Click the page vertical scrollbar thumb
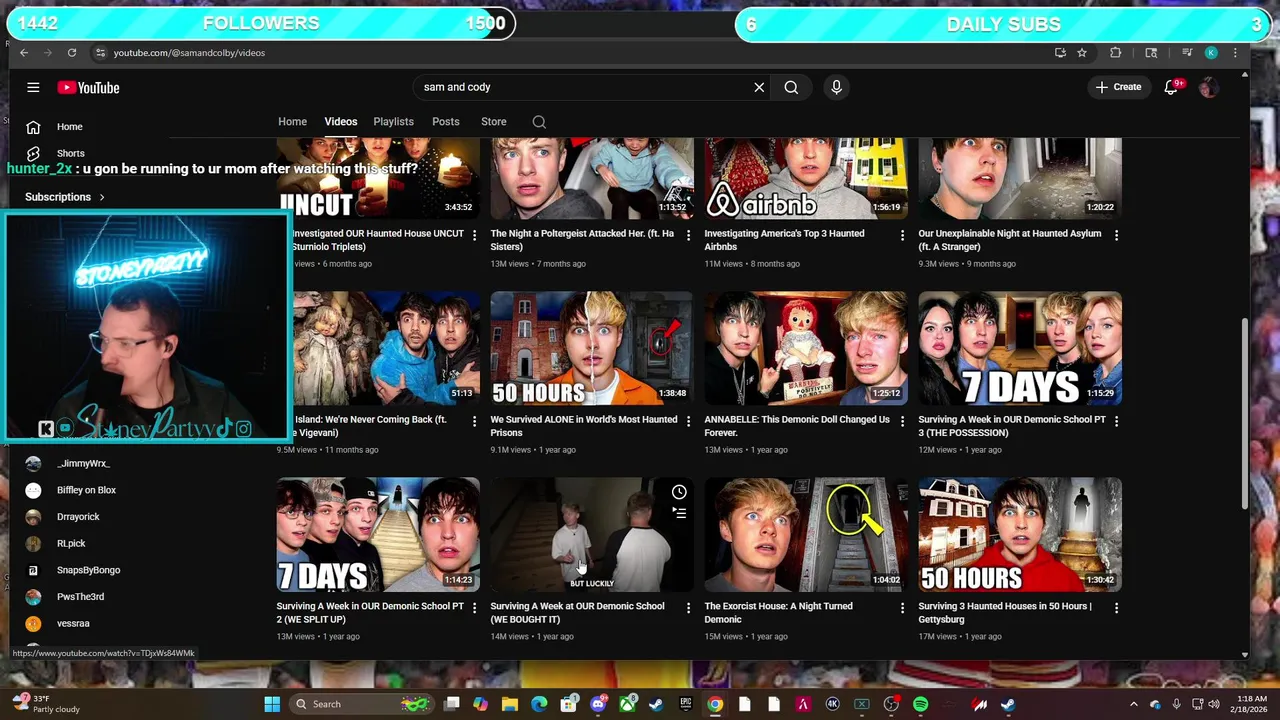This screenshot has height=720, width=1280. point(1245,414)
